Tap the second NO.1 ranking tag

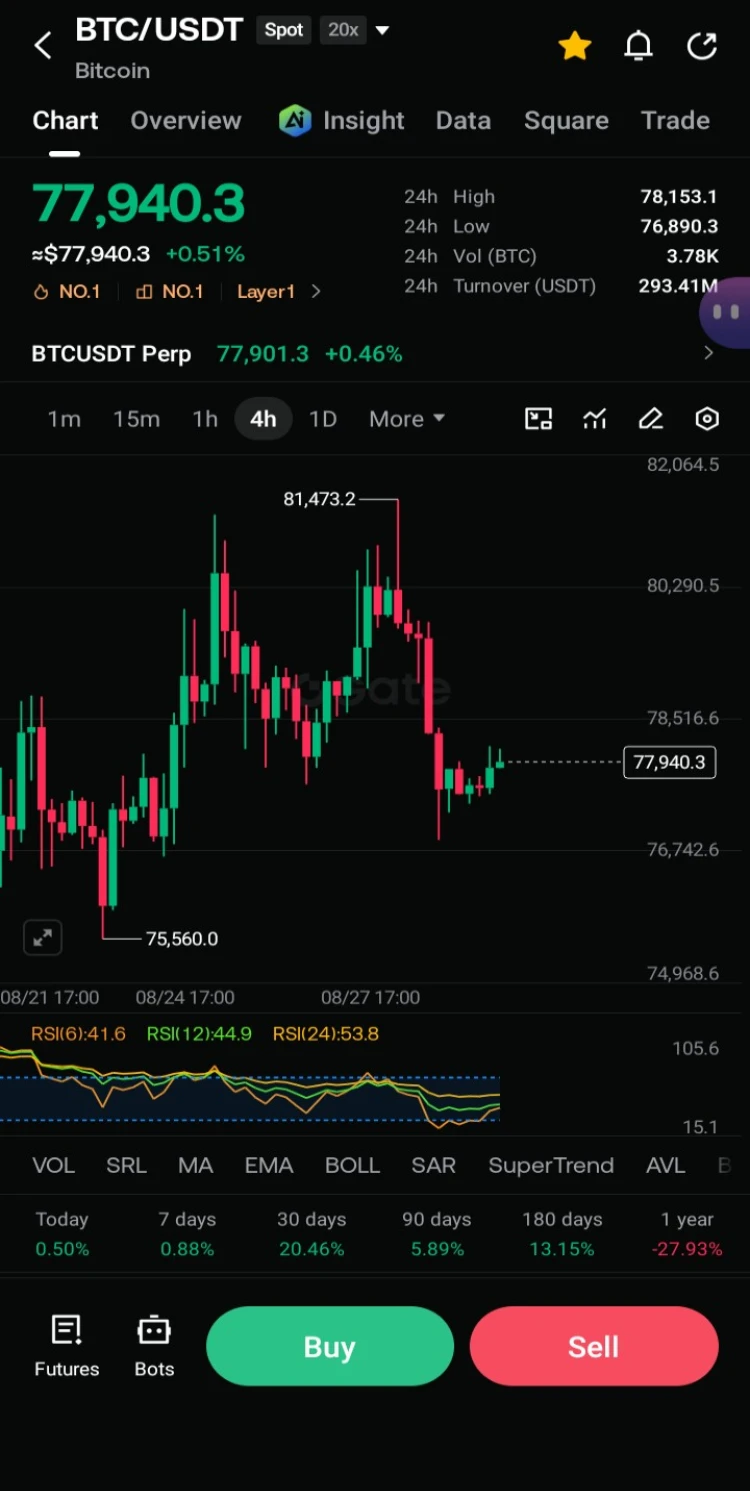[x=169, y=292]
